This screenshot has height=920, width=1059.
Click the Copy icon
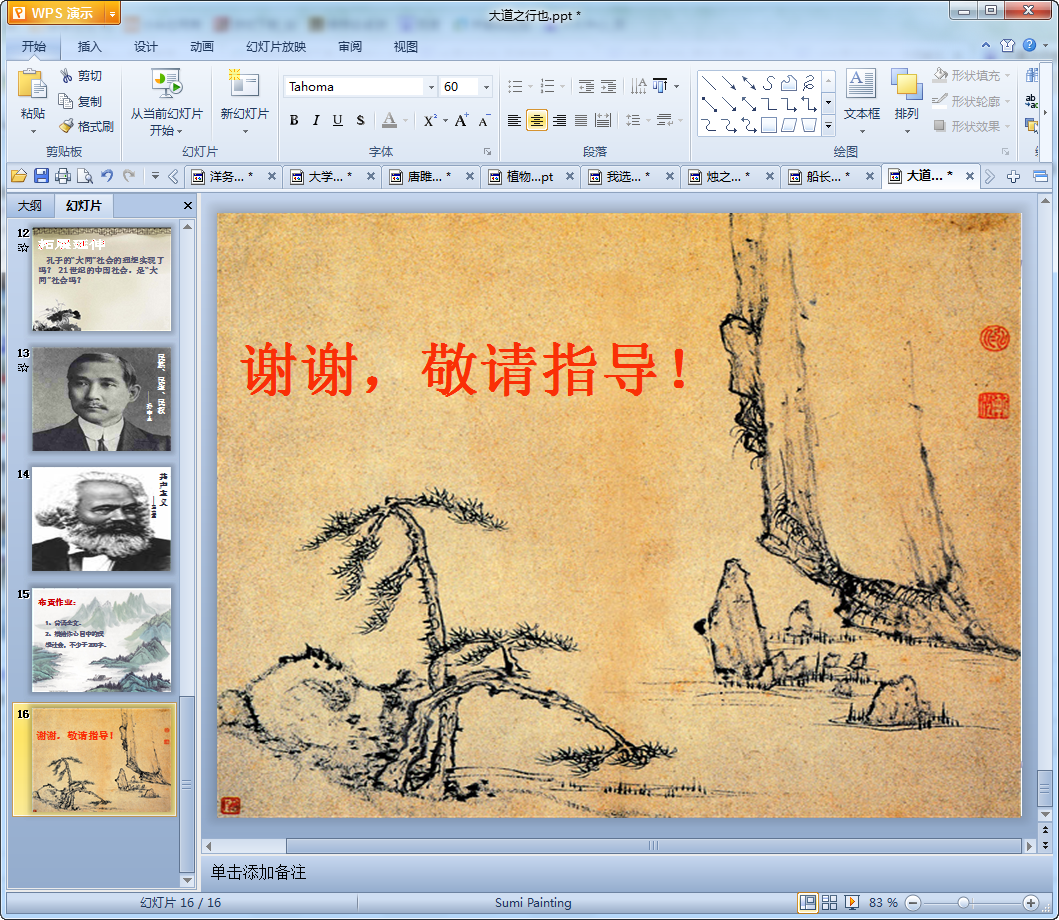66,101
